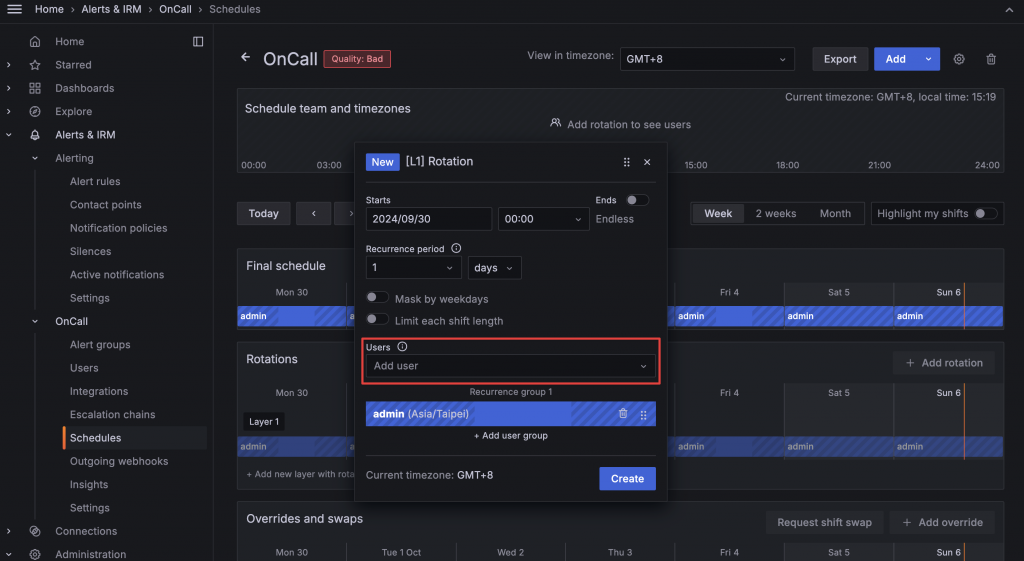Viewport: 1024px width, 561px height.
Task: Open Outgoing webhooks in sidebar
Action: (x=119, y=461)
